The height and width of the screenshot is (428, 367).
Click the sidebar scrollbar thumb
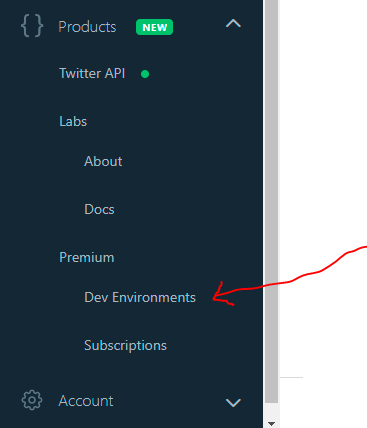coord(272,200)
